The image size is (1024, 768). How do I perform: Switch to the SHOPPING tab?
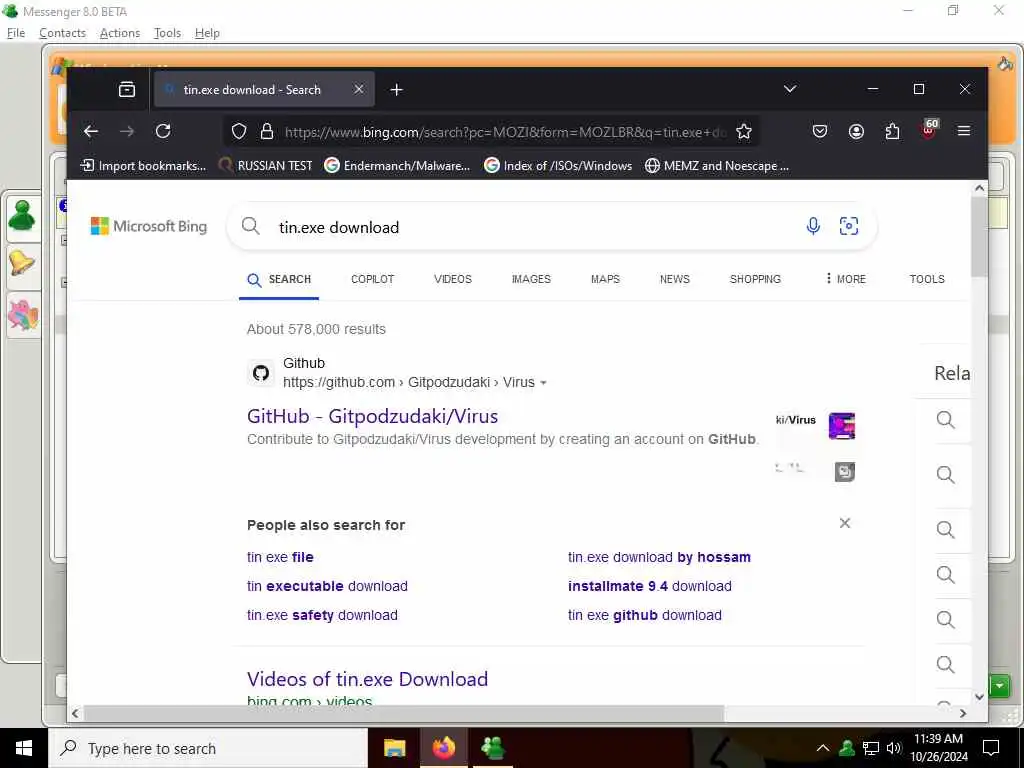755,279
